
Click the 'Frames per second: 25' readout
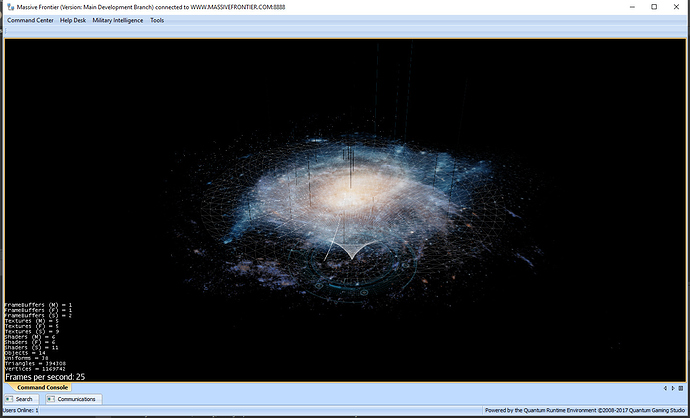click(45, 377)
